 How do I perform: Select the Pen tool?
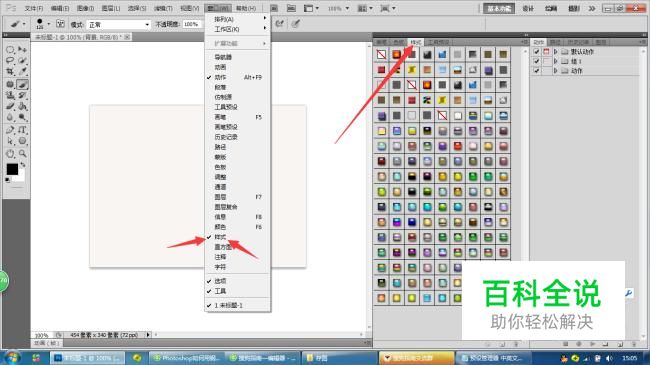(x=10, y=130)
